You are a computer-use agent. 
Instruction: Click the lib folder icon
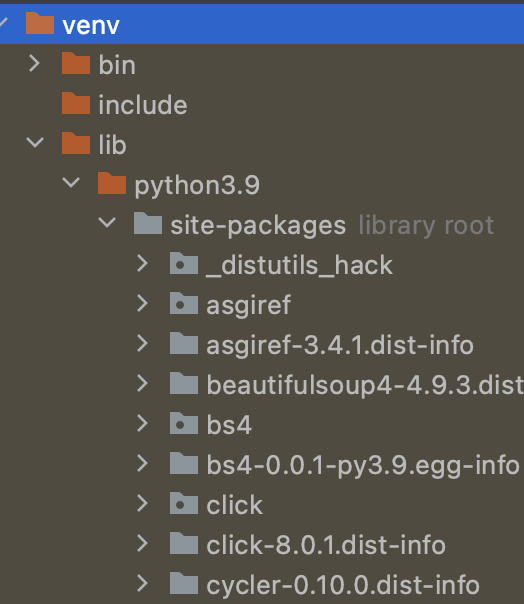tap(76, 144)
